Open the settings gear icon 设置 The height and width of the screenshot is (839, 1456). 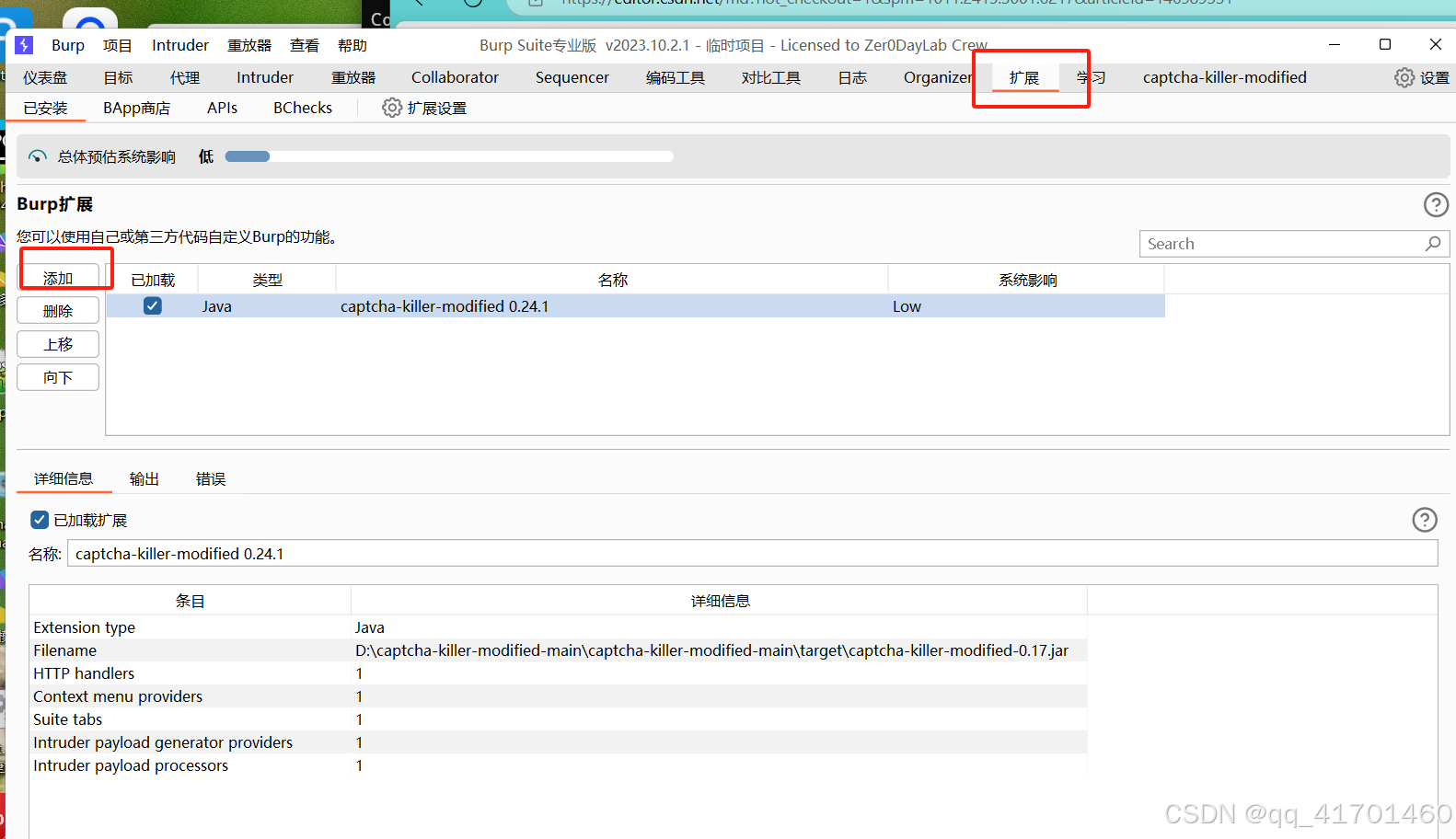1404,78
